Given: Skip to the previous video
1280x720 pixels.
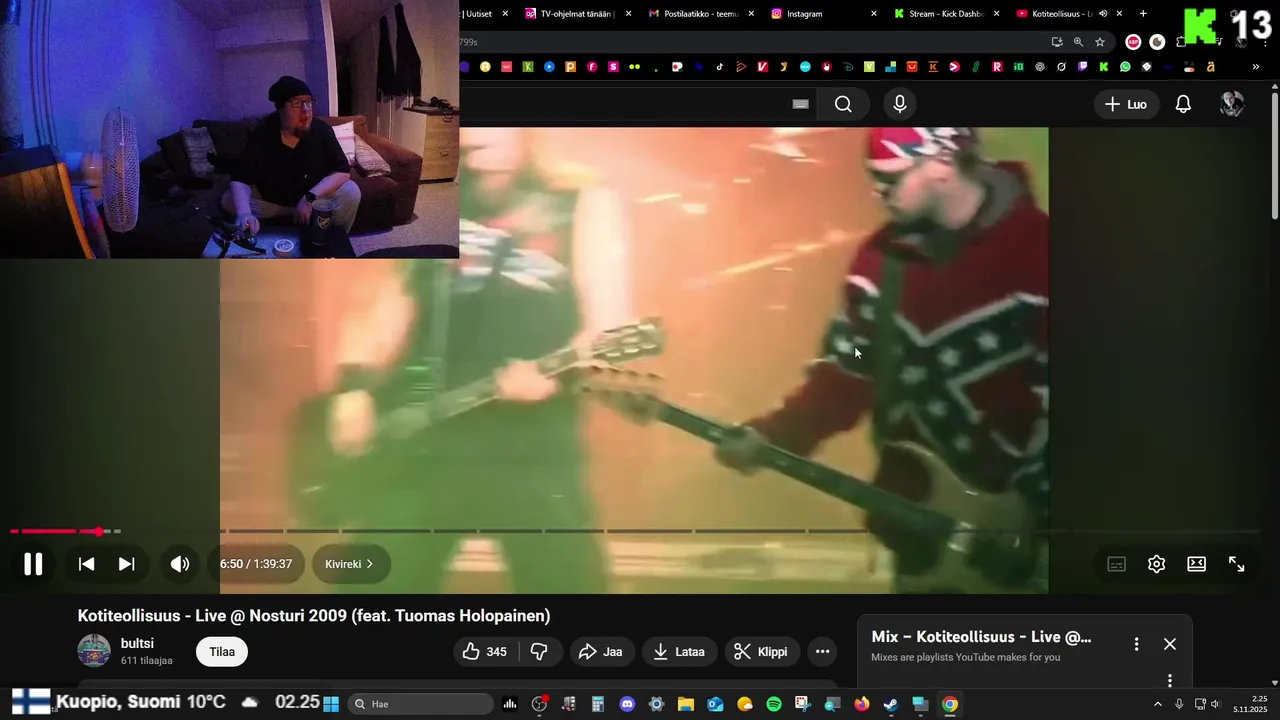Looking at the screenshot, I should point(87,564).
